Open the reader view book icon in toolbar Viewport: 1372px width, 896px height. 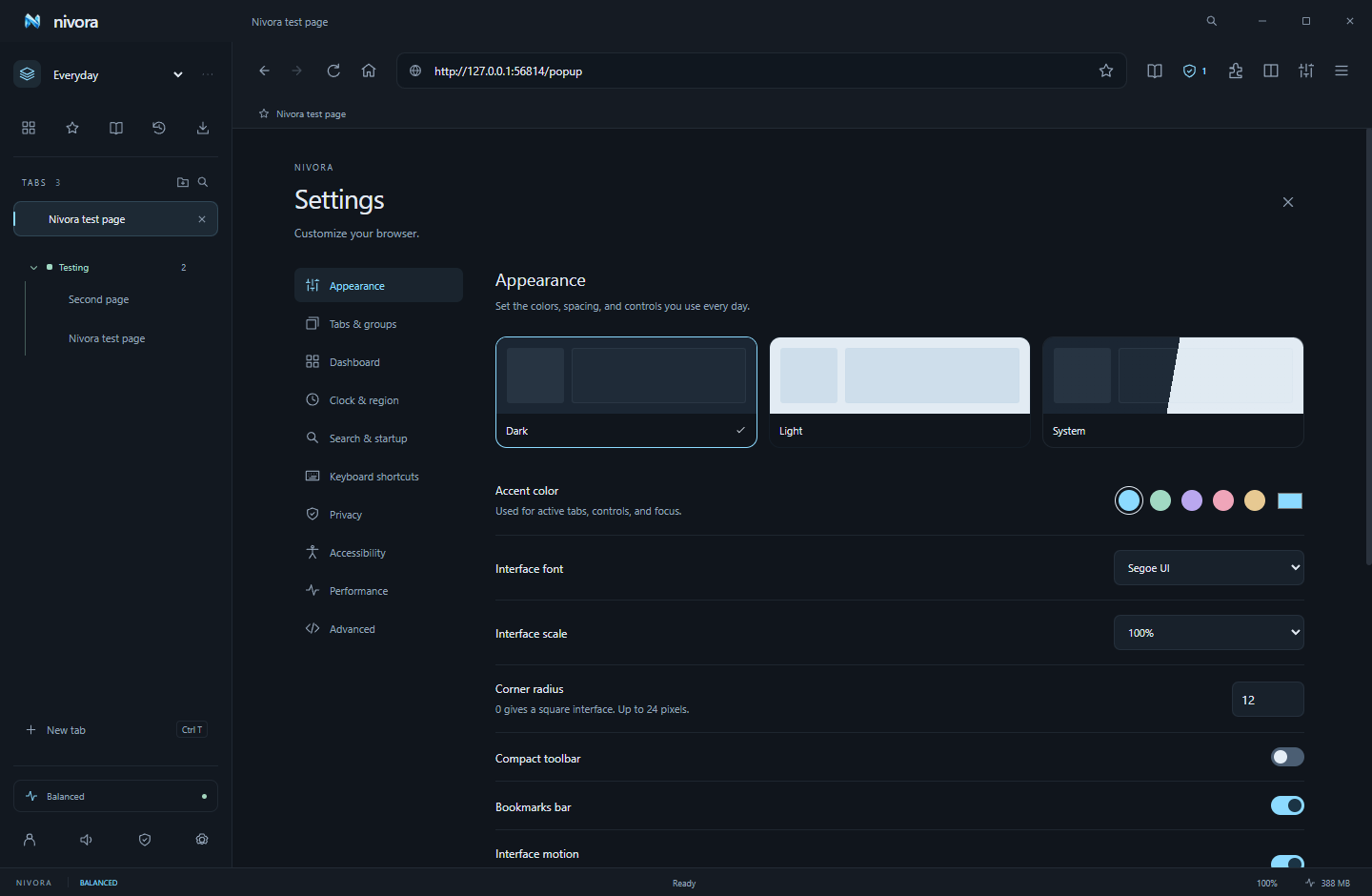tap(1155, 71)
